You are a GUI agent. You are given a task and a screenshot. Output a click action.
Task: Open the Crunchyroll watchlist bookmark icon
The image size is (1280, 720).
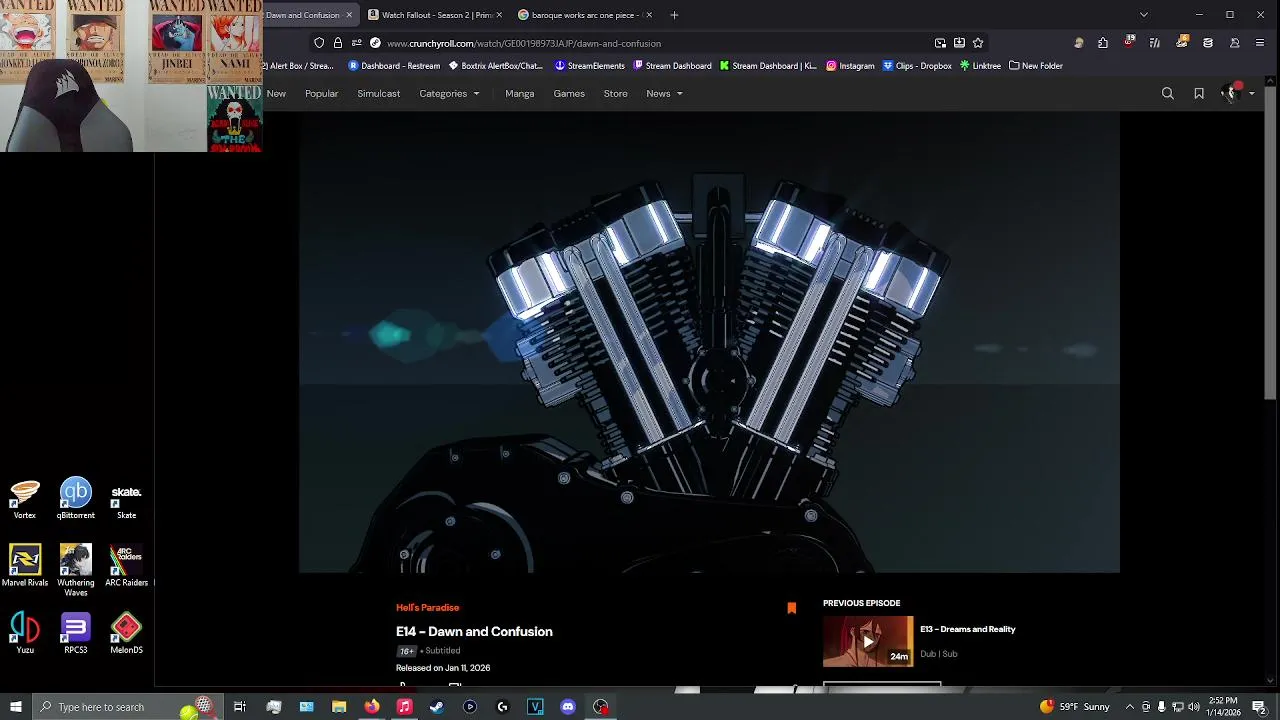tap(1199, 93)
